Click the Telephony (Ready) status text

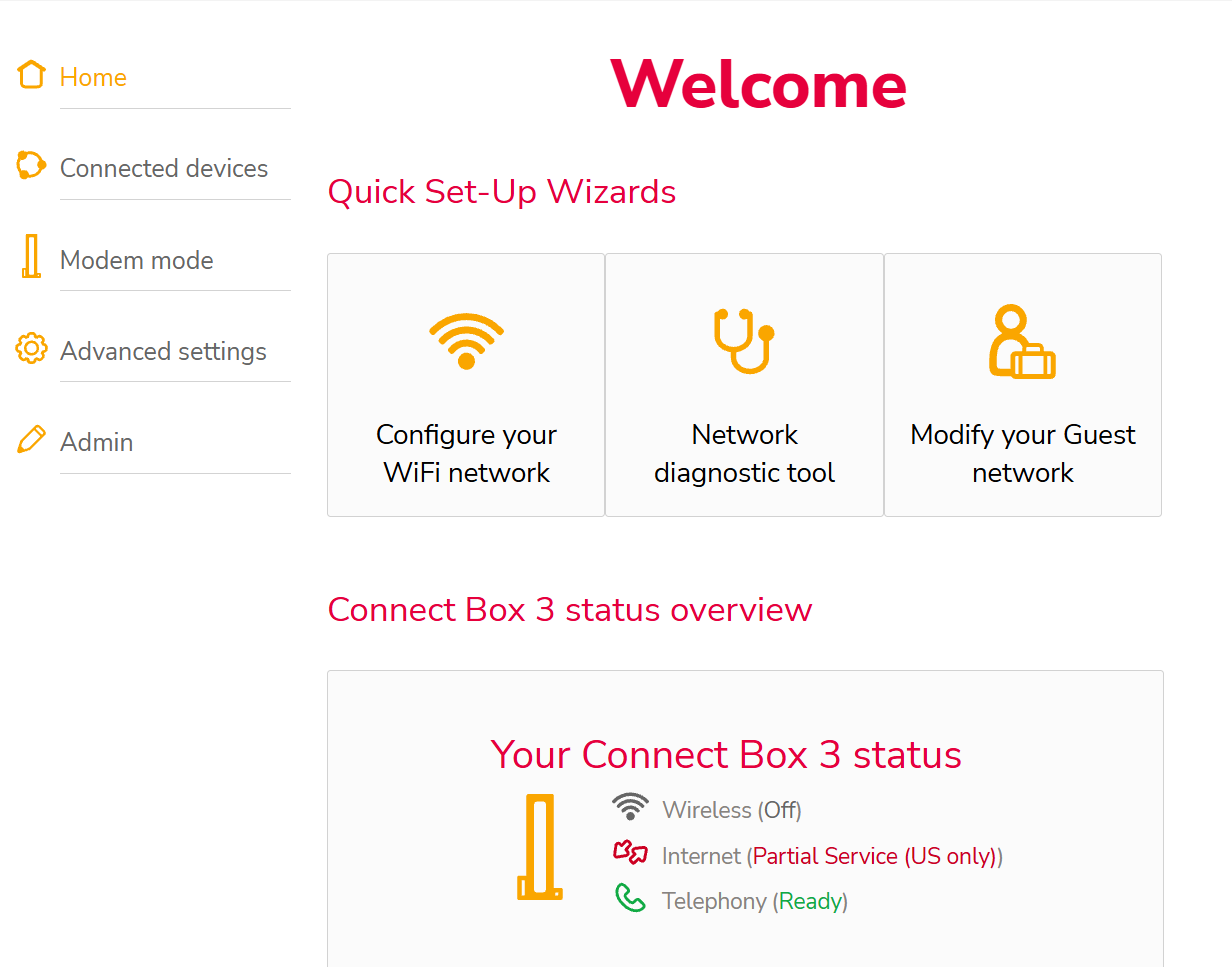click(x=755, y=901)
